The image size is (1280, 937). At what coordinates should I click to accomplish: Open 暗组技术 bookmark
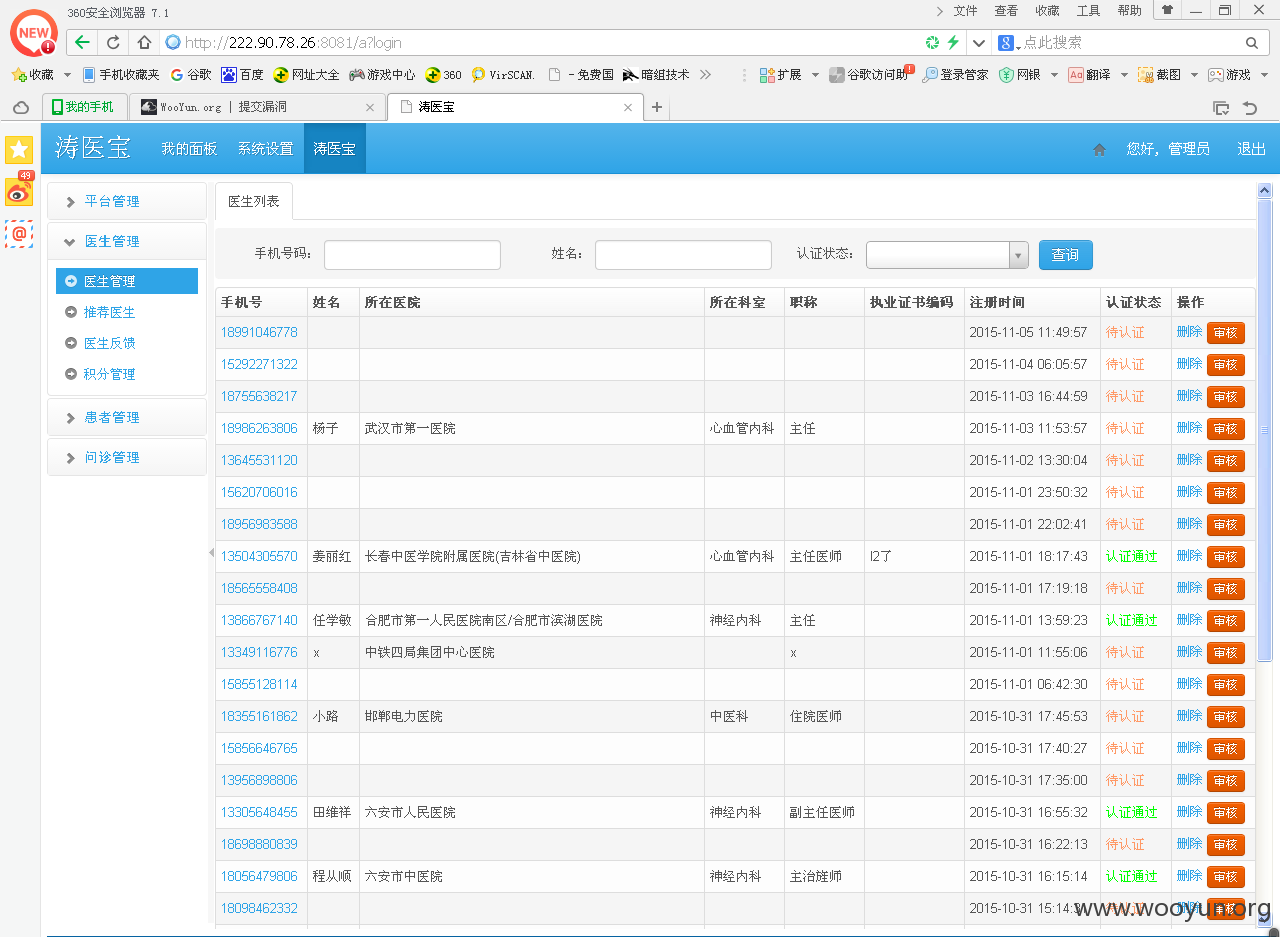coord(656,75)
